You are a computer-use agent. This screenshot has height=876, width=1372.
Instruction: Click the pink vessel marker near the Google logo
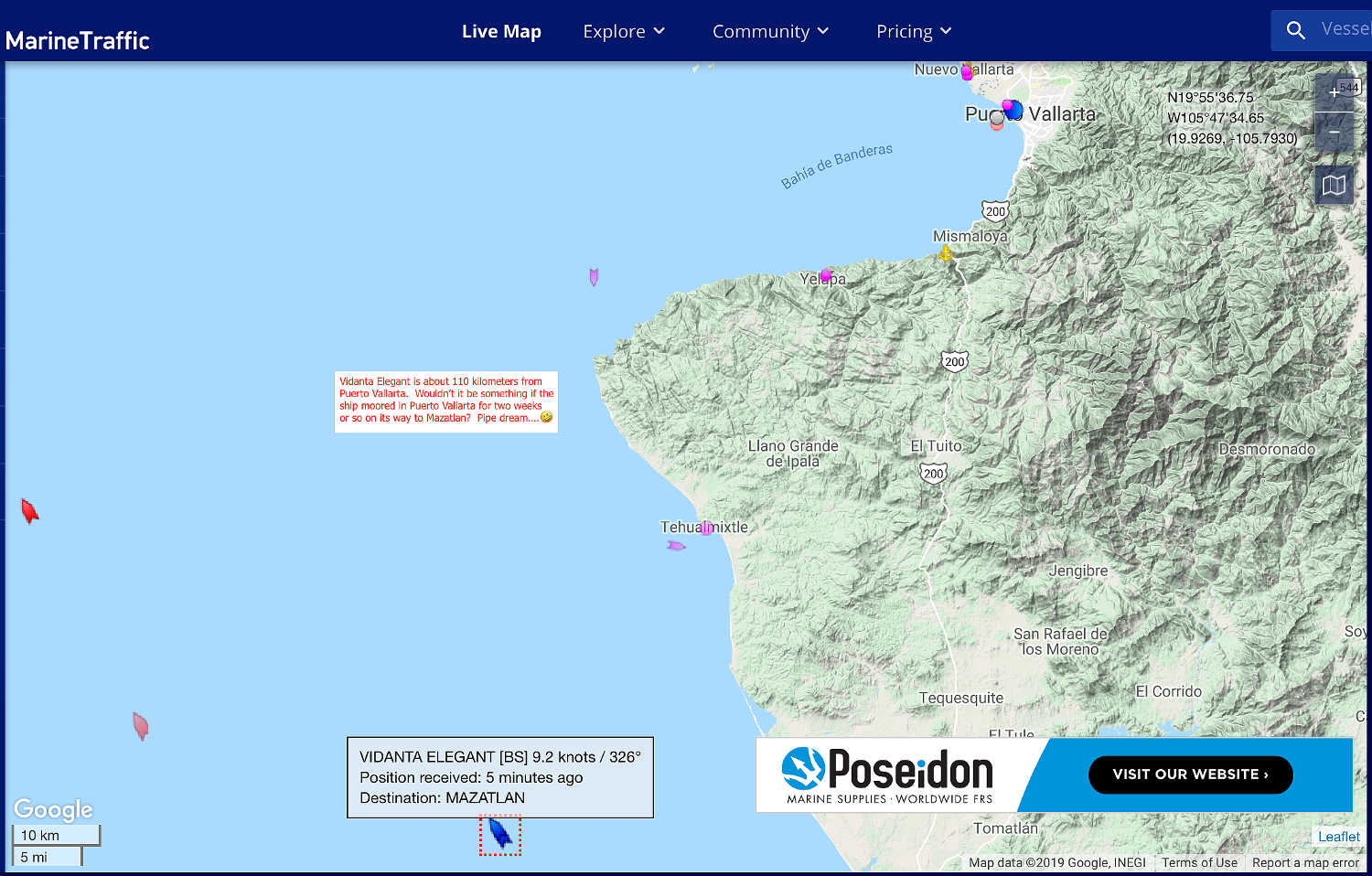(x=140, y=726)
